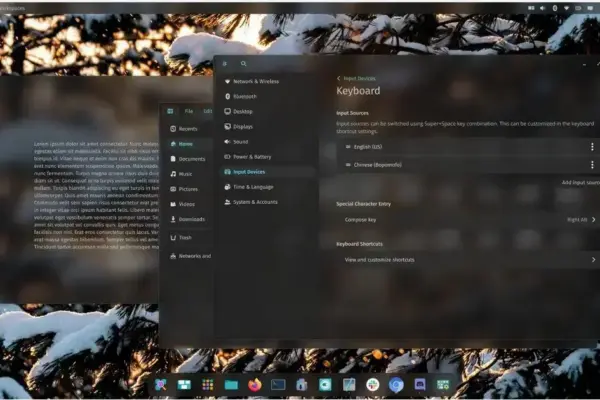Click the Chinese (Bopomofo) drag handle
600x400 pixels.
(x=348, y=165)
